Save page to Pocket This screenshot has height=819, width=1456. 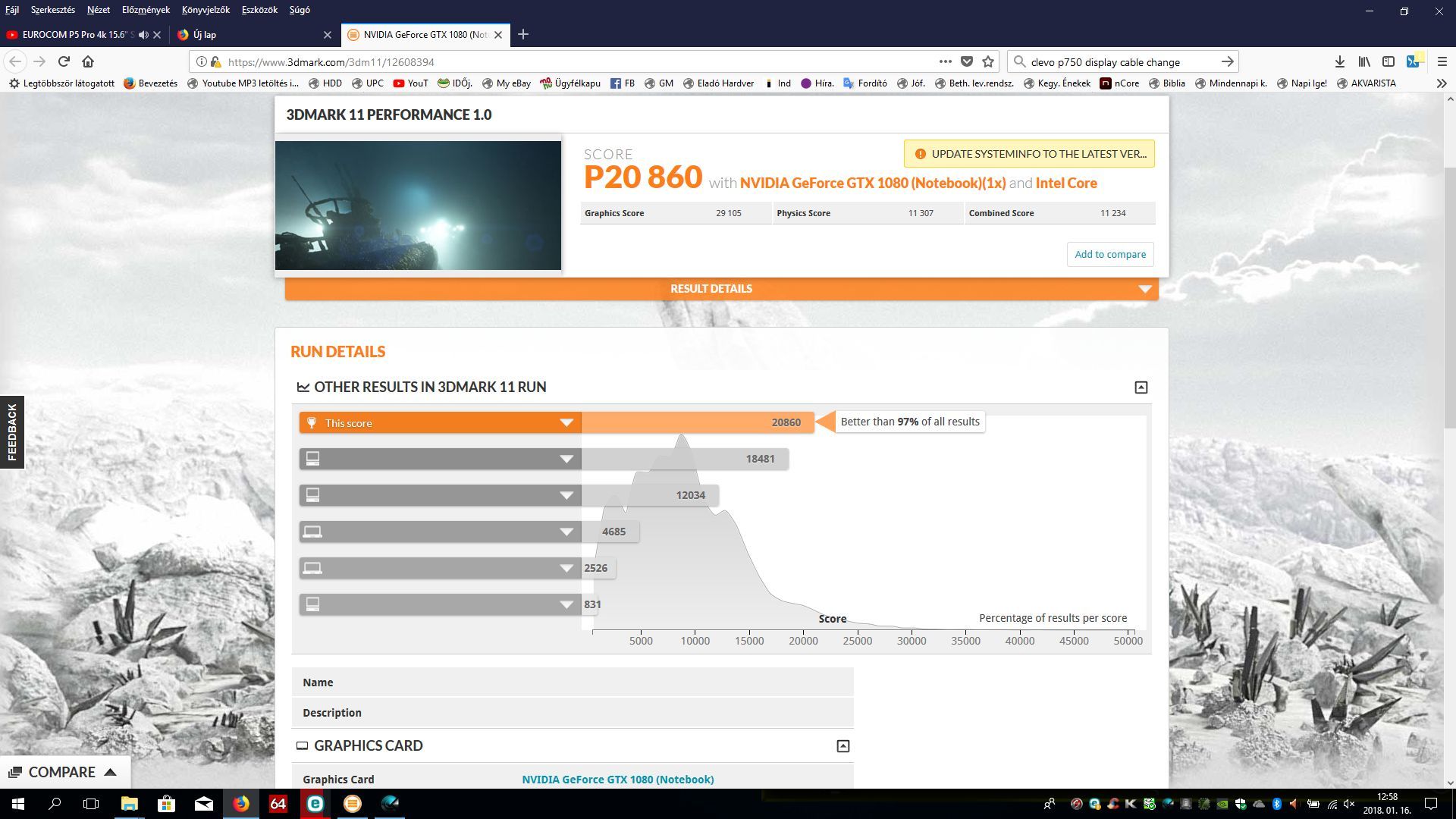pos(967,61)
